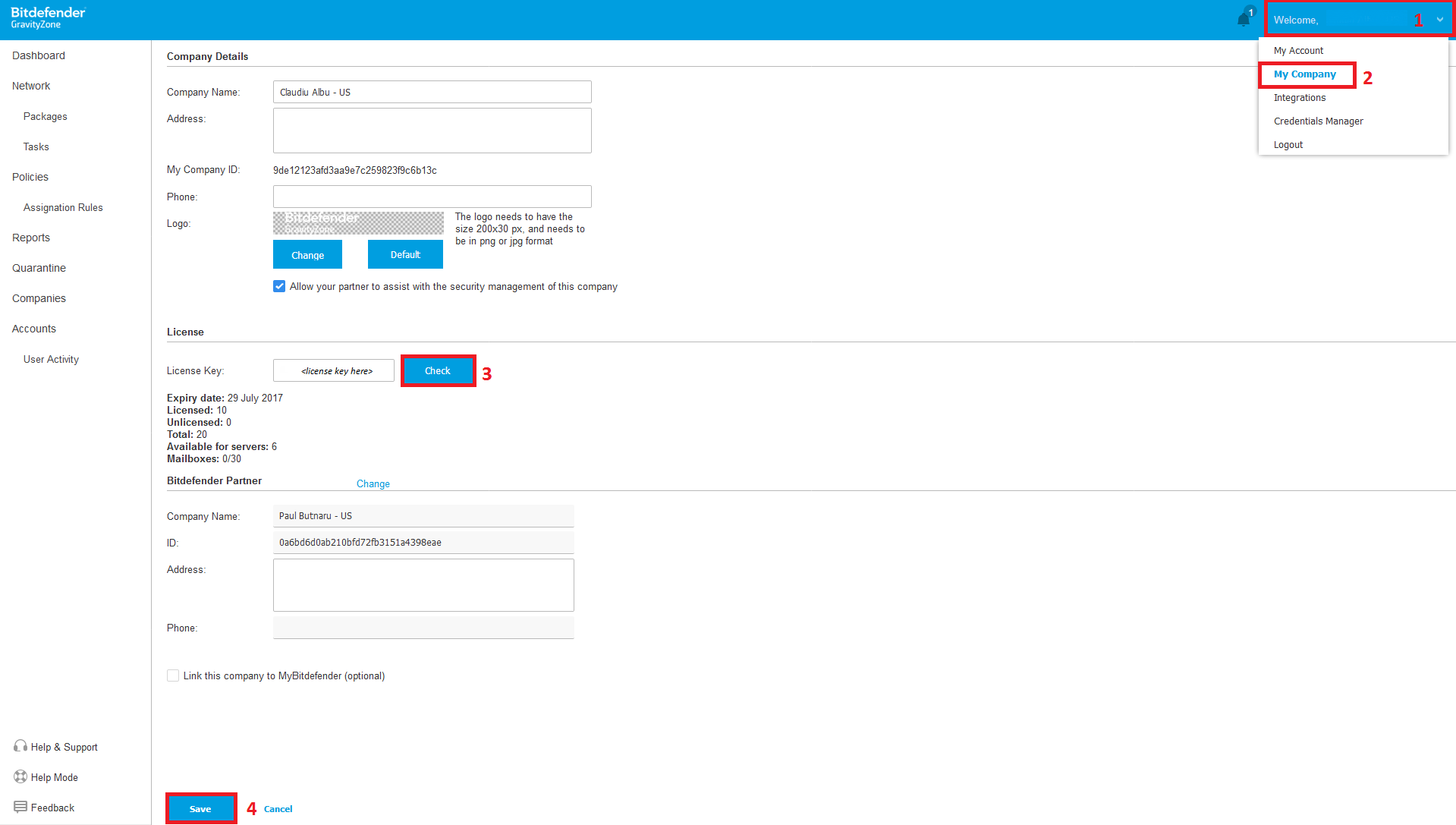This screenshot has width=1456, height=825.
Task: Open the notifications bell icon
Action: pyautogui.click(x=1243, y=19)
